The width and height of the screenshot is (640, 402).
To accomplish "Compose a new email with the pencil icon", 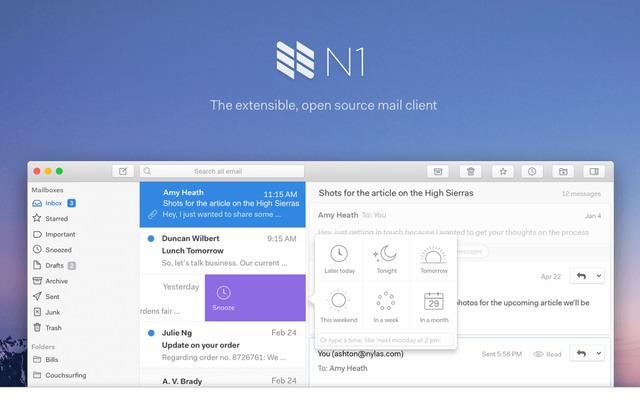I will 123,171.
